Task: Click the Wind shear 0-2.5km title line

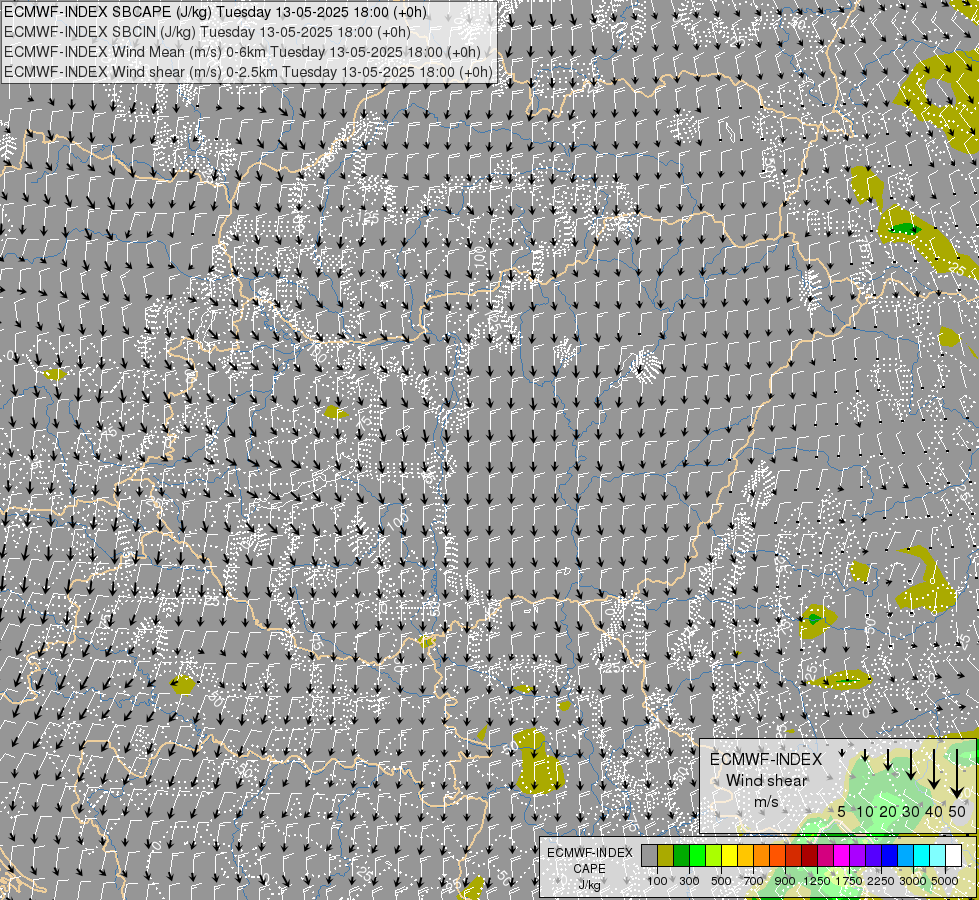Action: [x=248, y=72]
